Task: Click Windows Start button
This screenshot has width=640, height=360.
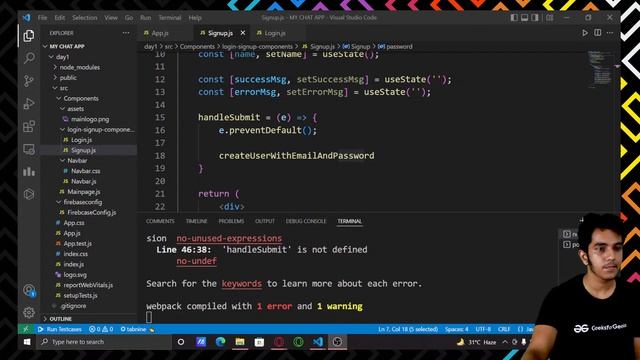Action: [27, 342]
